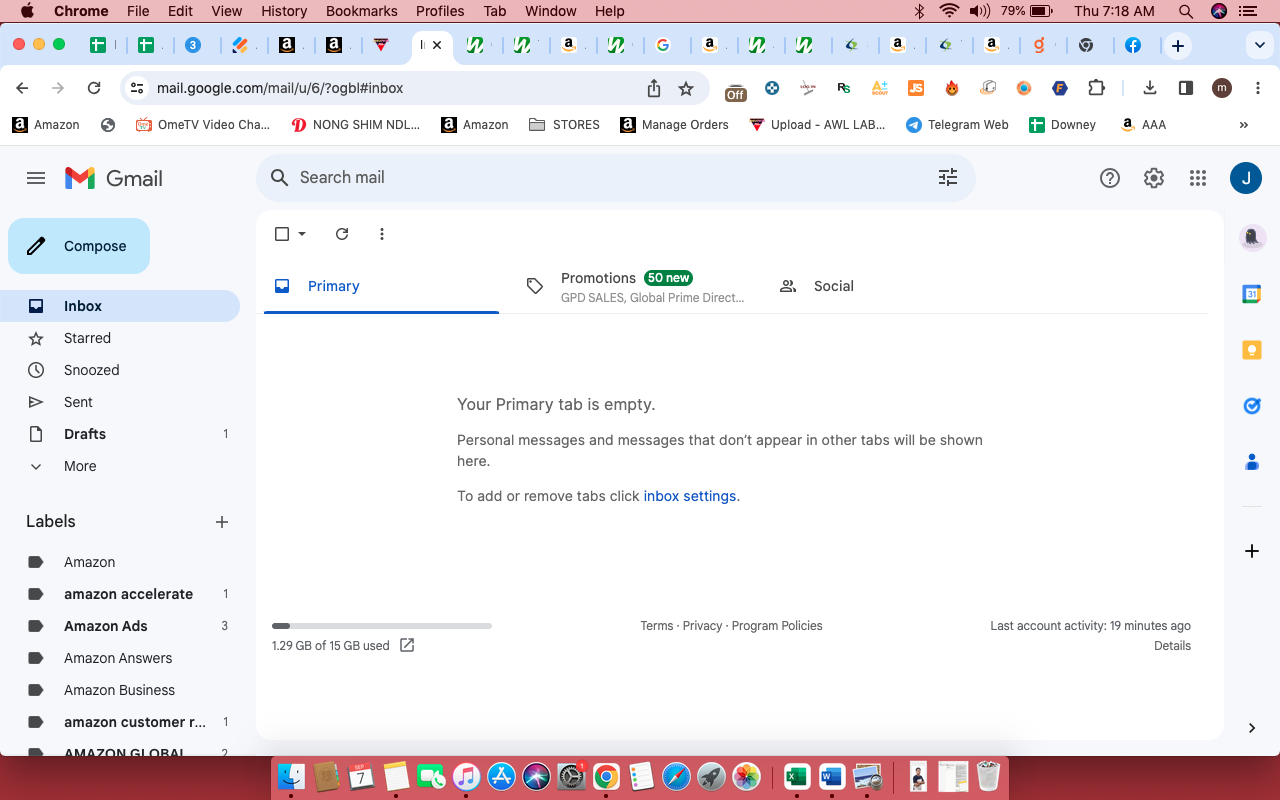Hide Gmail side panel arrow
This screenshot has width=1280, height=800.
point(1251,728)
